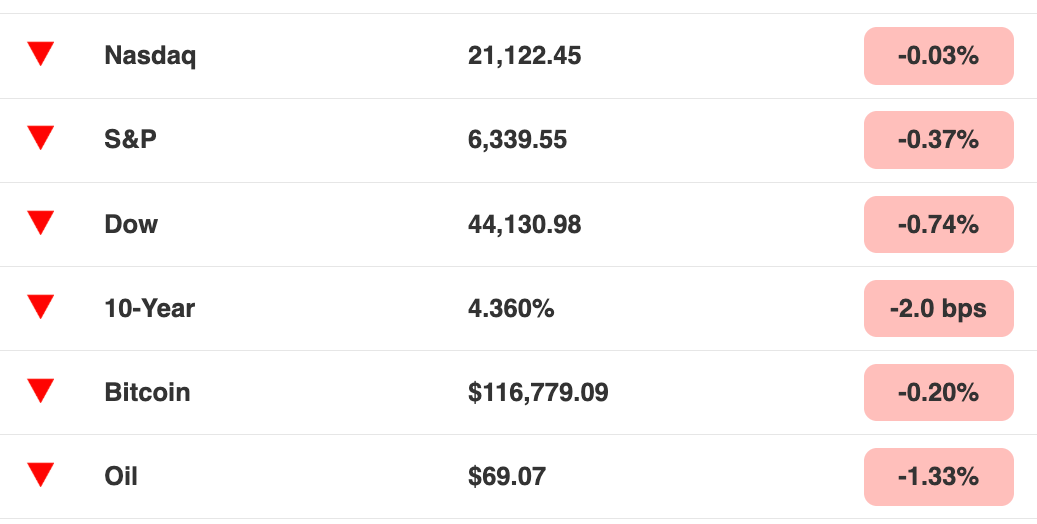Click the Dow -0.74% change badge
The image size is (1037, 524).
tap(938, 224)
